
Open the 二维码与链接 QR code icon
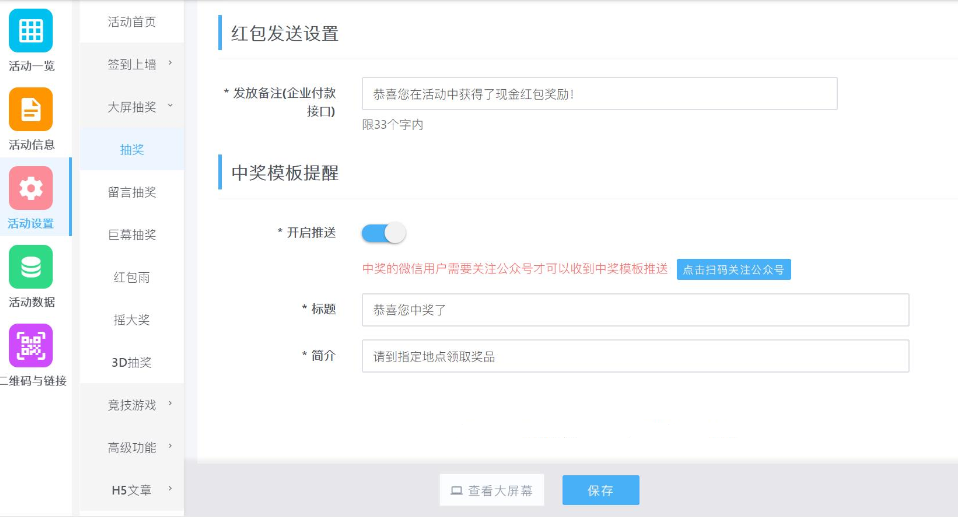click(31, 346)
